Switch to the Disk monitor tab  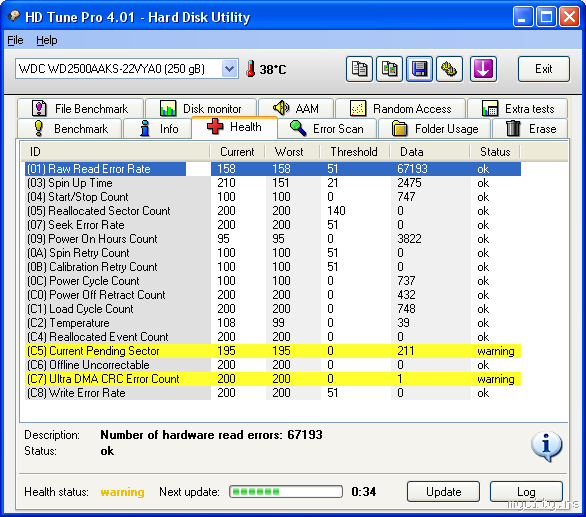click(x=201, y=108)
